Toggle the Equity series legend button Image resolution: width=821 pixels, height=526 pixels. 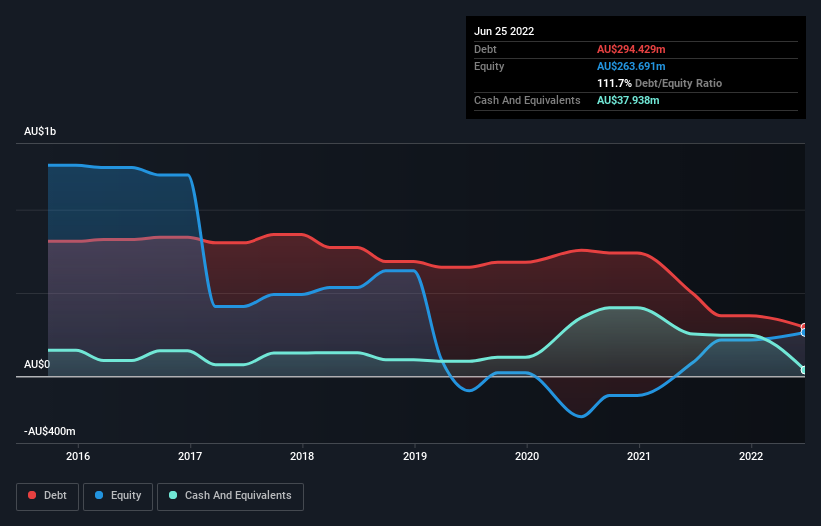pos(118,496)
